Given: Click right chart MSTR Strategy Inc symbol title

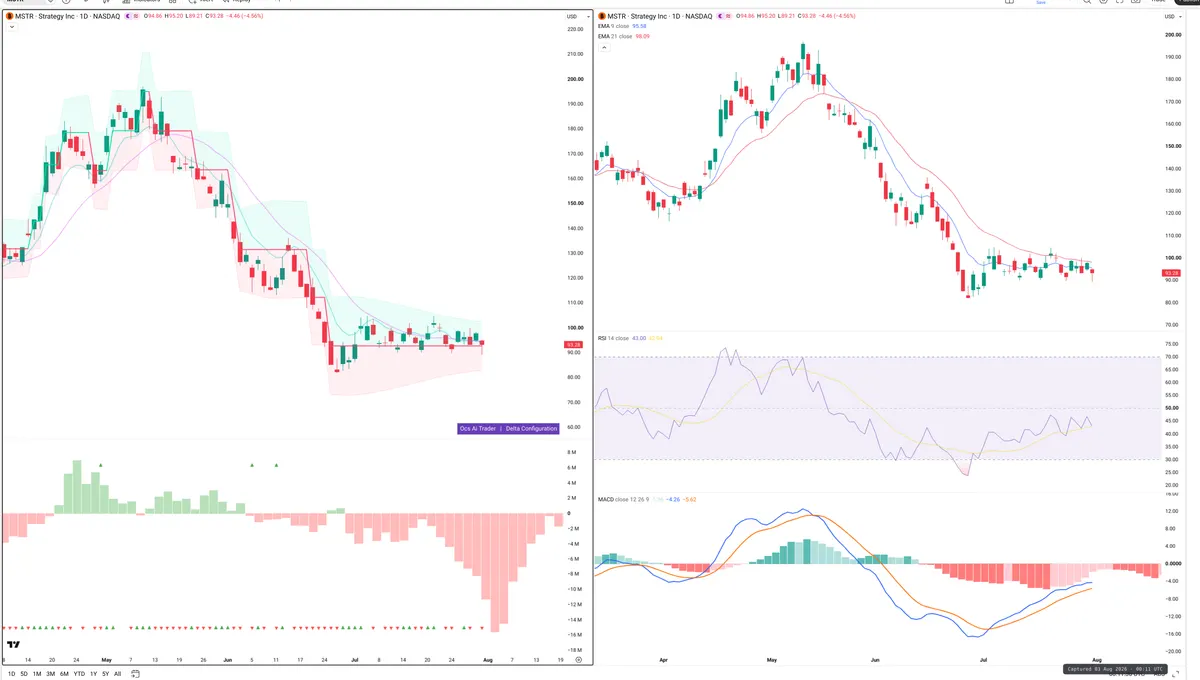Looking at the screenshot, I should click(x=660, y=17).
